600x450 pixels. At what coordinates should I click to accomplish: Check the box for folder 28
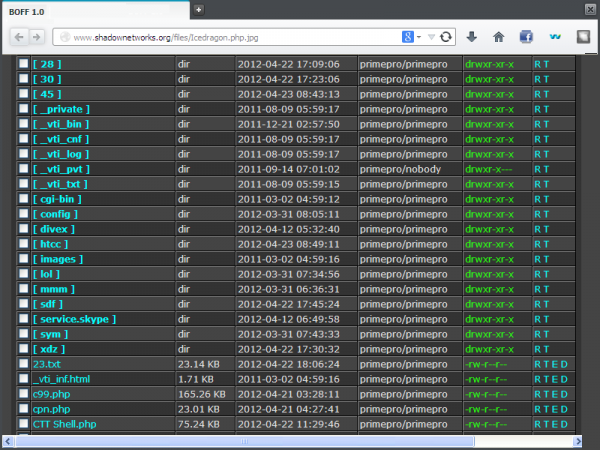point(24,64)
